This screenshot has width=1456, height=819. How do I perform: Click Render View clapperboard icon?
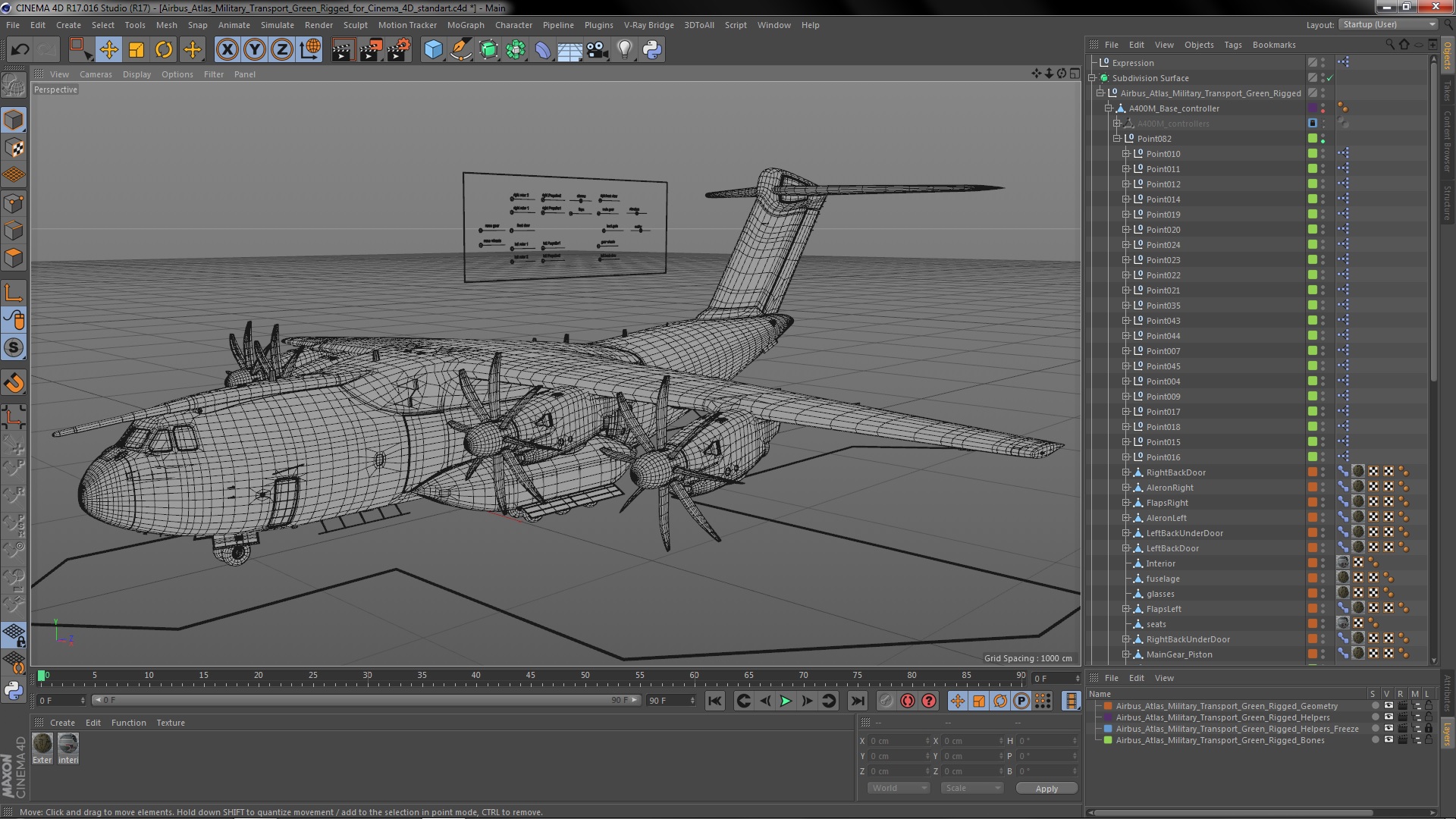(343, 50)
